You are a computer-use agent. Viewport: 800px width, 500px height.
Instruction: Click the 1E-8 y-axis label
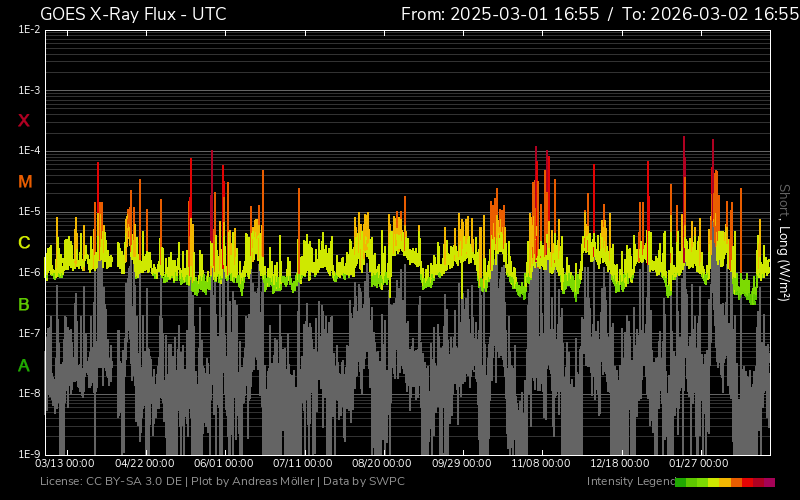tap(29, 393)
